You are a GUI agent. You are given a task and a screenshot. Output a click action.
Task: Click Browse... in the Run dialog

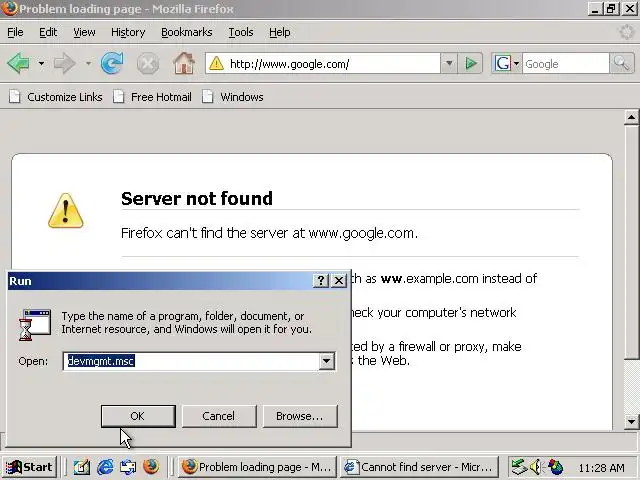[x=300, y=416]
